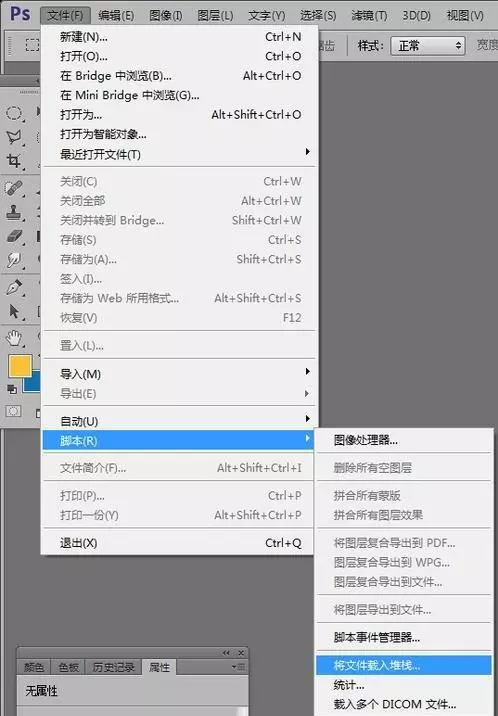Switch to the 历史记录 tab
Image resolution: width=498 pixels, height=716 pixels.
(114, 667)
